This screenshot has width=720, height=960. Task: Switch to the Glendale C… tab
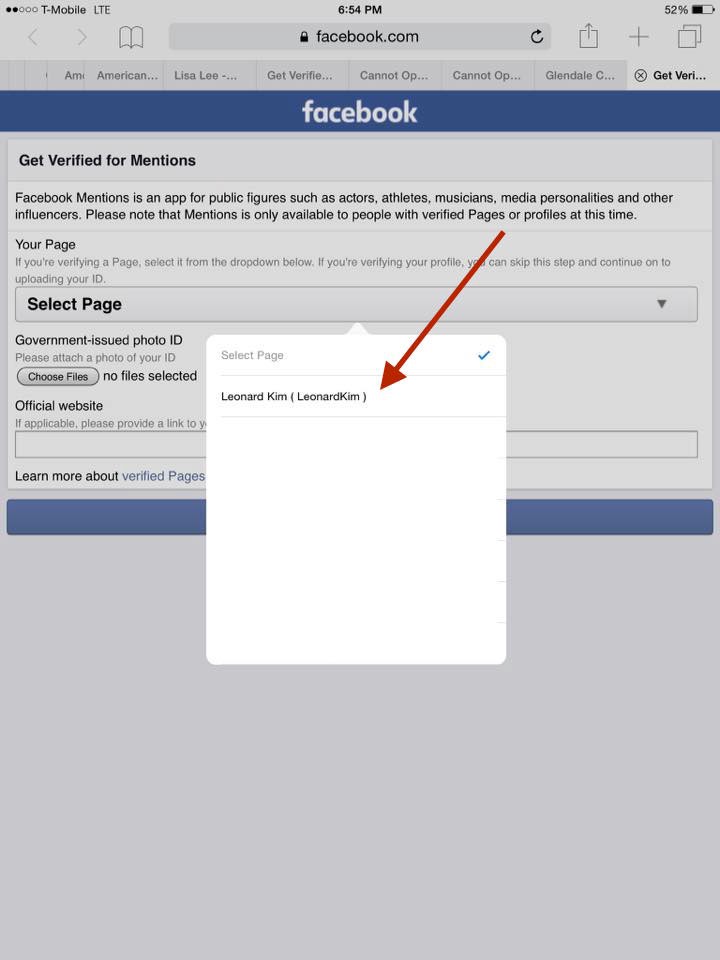[x=580, y=75]
